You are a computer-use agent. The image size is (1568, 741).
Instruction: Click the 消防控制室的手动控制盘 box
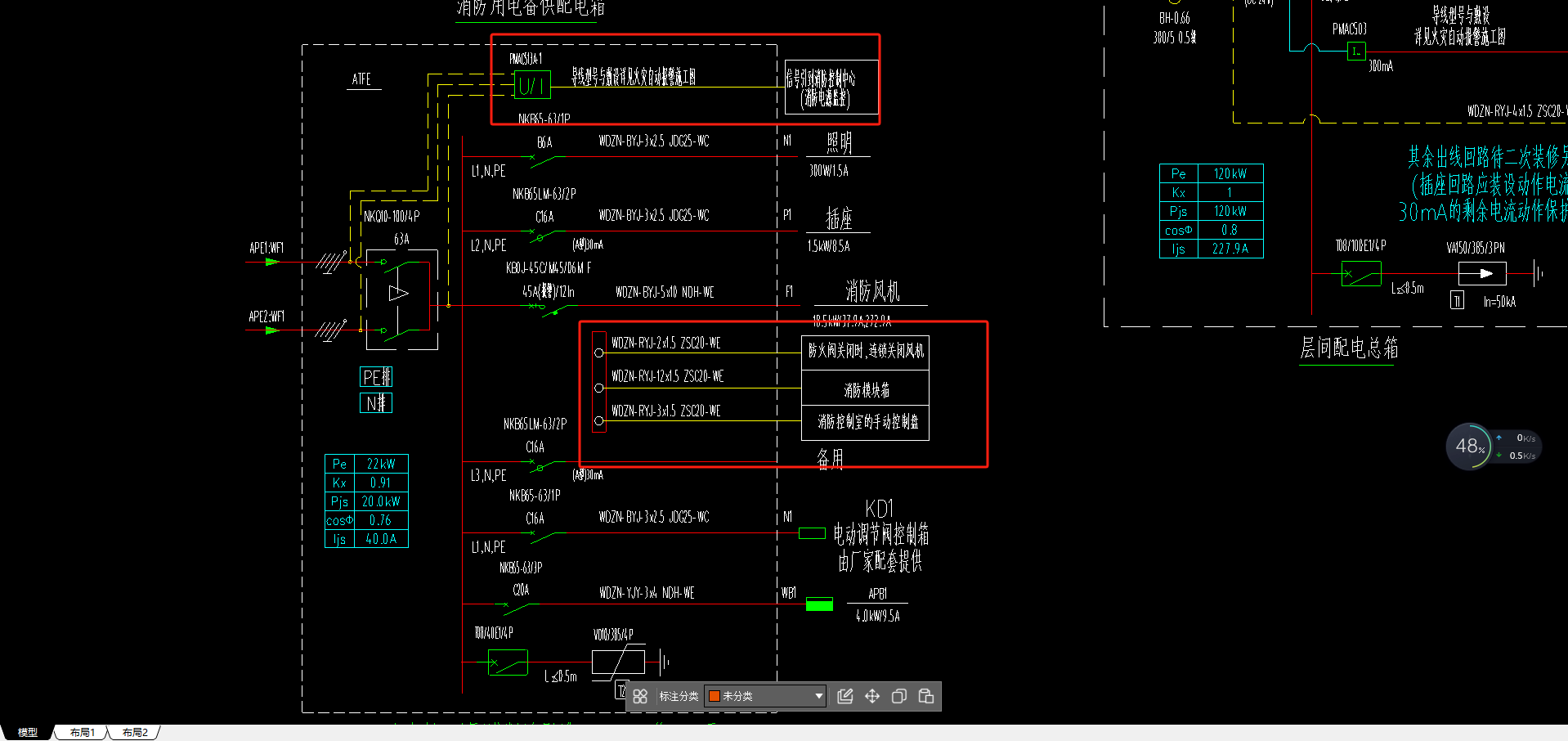pyautogui.click(x=866, y=423)
